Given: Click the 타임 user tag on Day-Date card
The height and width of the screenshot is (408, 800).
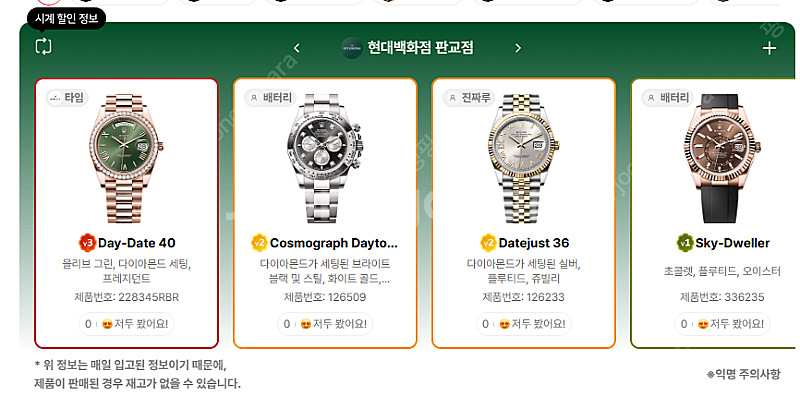Looking at the screenshot, I should (x=67, y=97).
